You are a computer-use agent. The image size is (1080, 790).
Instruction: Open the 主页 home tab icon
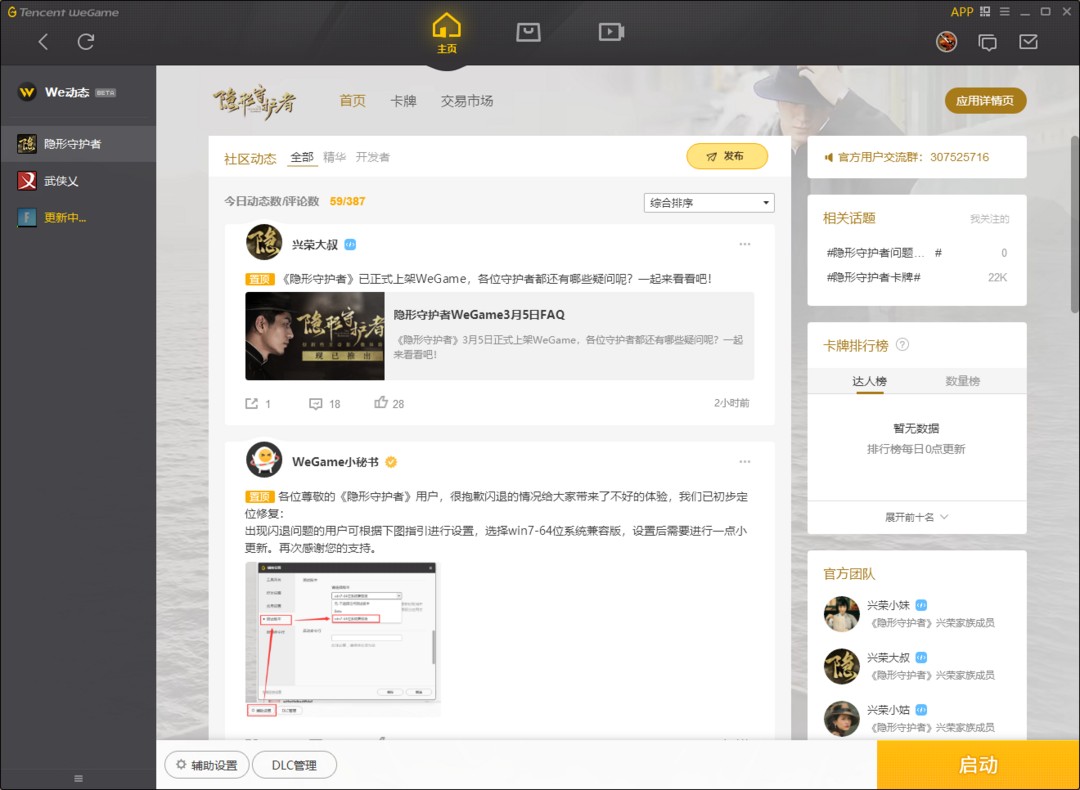[x=446, y=33]
